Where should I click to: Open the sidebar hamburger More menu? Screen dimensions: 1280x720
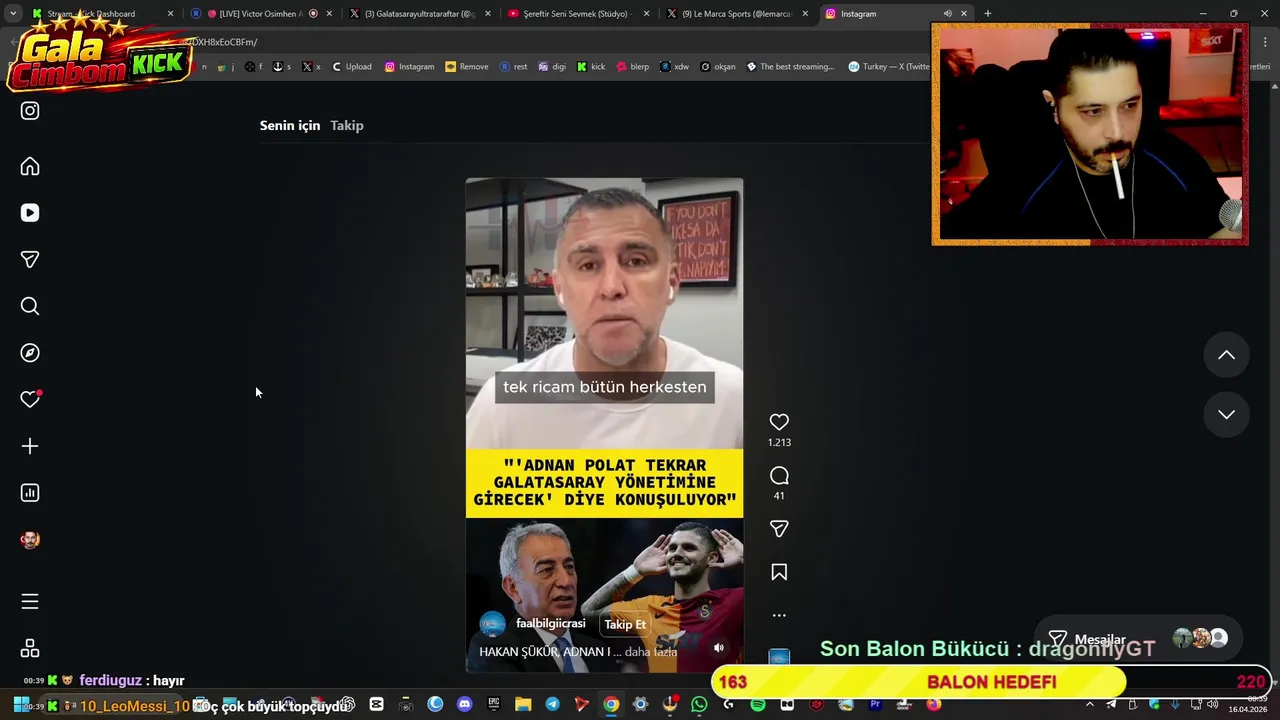(30, 601)
